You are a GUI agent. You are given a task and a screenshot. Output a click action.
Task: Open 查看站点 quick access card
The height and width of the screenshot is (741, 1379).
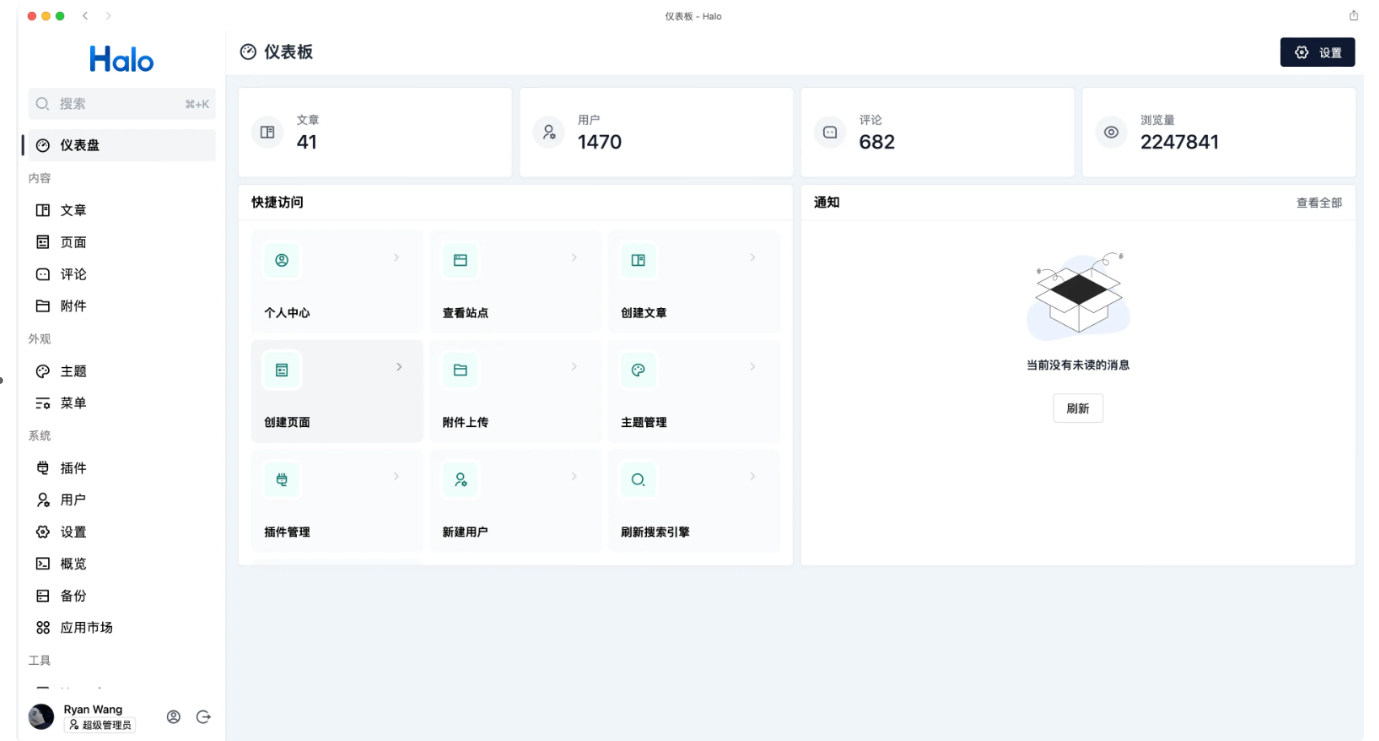pyautogui.click(x=515, y=282)
